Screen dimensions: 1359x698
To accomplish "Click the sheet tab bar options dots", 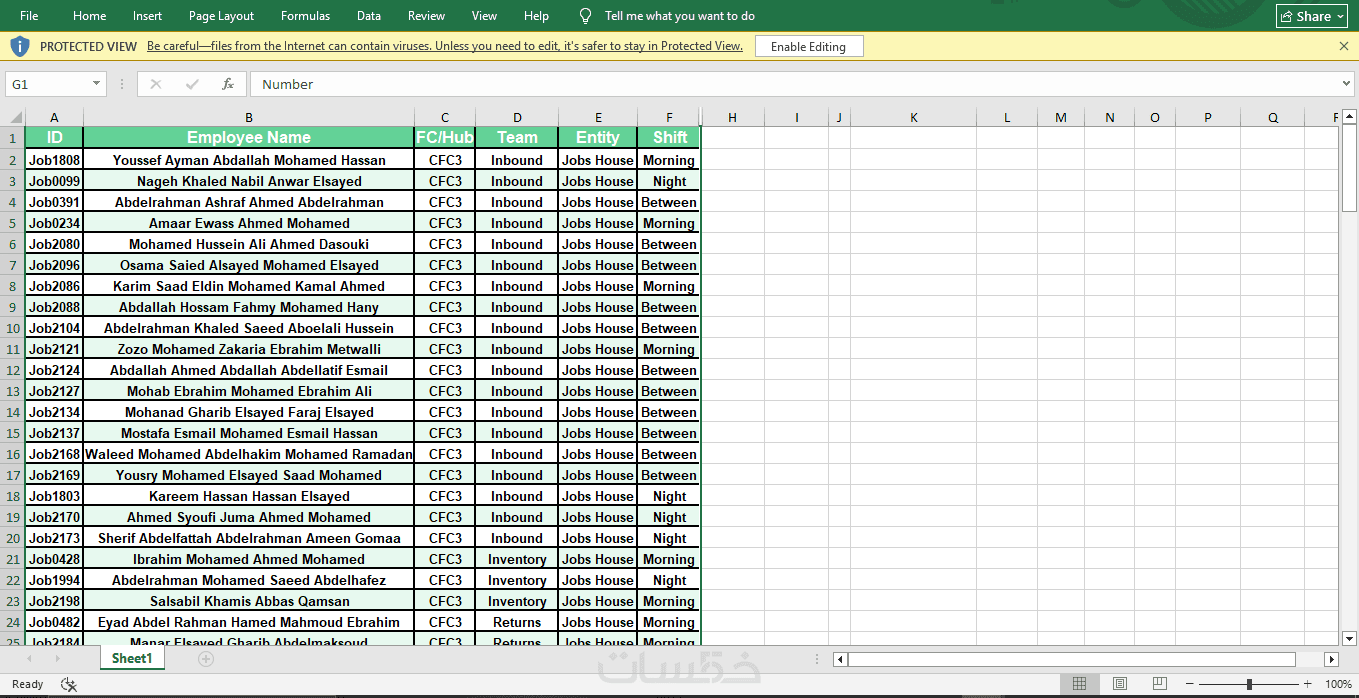I will click(x=819, y=659).
